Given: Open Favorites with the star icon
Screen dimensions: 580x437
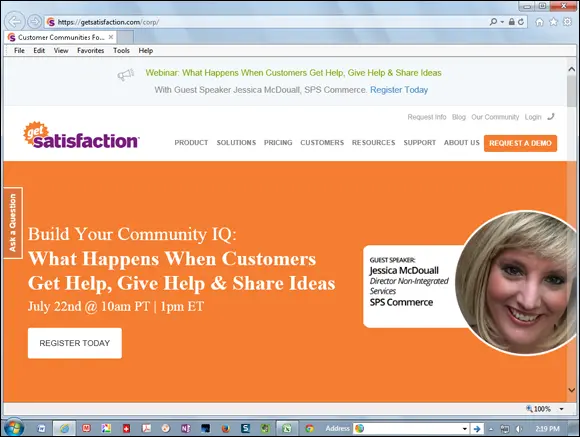Looking at the screenshot, I should pyautogui.click(x=553, y=22).
